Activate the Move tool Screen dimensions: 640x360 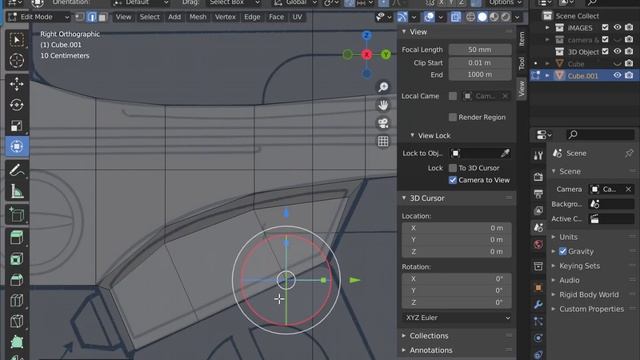coord(17,84)
